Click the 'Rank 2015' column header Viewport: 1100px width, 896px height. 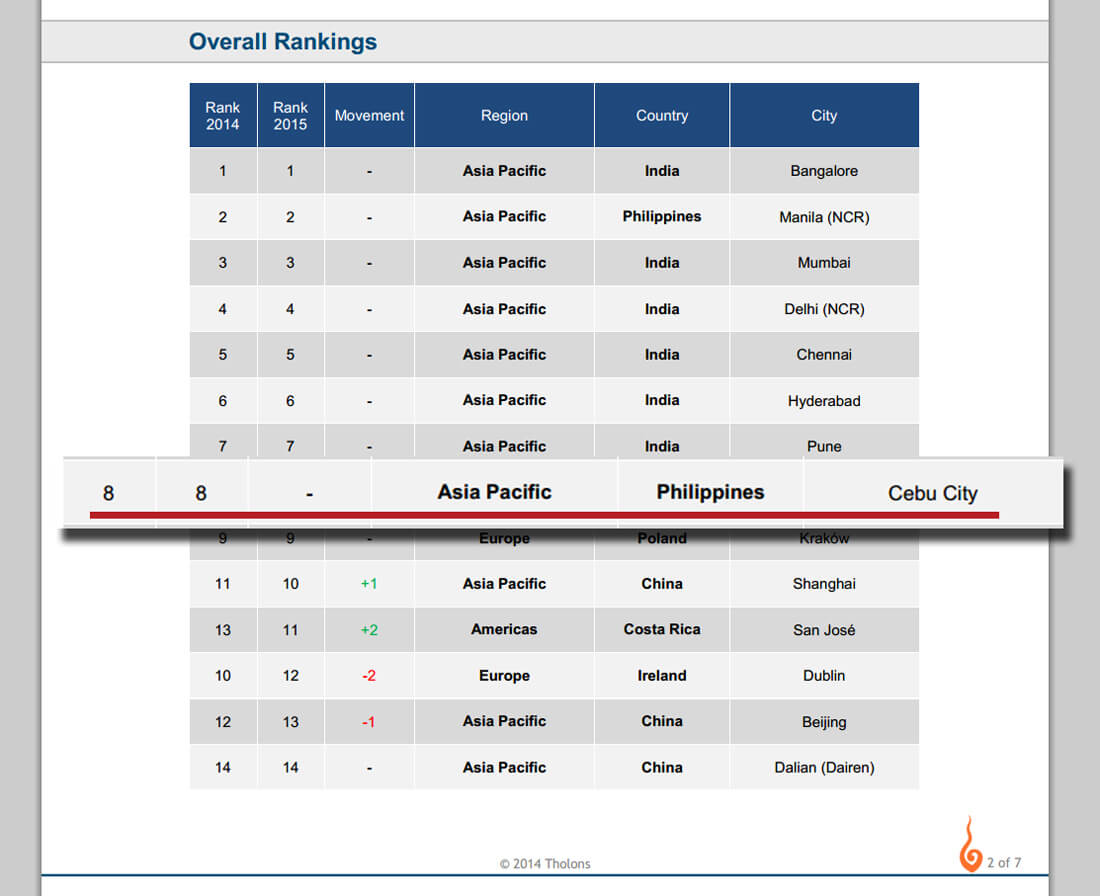(x=290, y=116)
